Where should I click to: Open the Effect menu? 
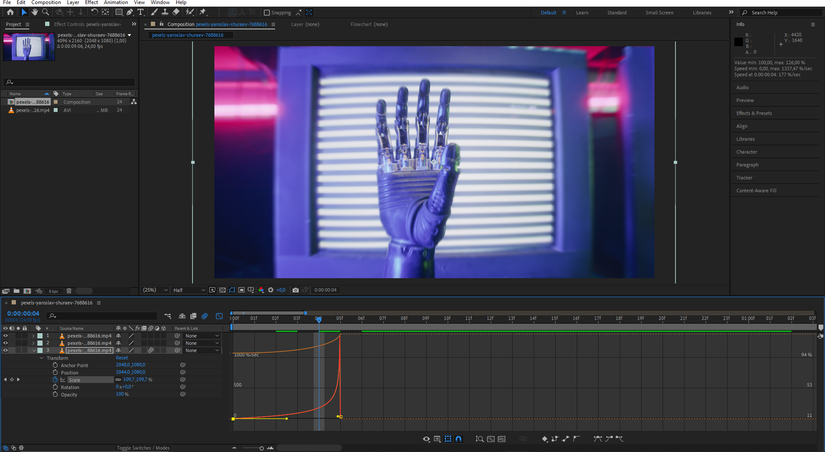click(92, 3)
